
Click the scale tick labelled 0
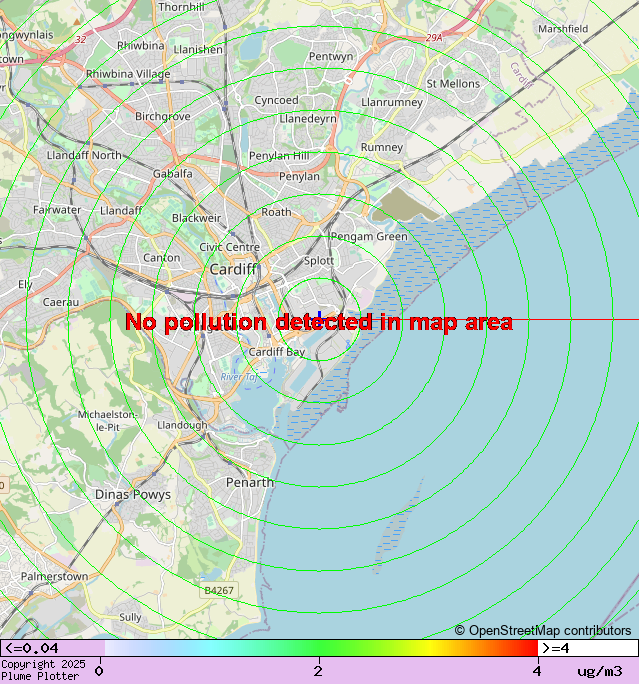coord(99,670)
